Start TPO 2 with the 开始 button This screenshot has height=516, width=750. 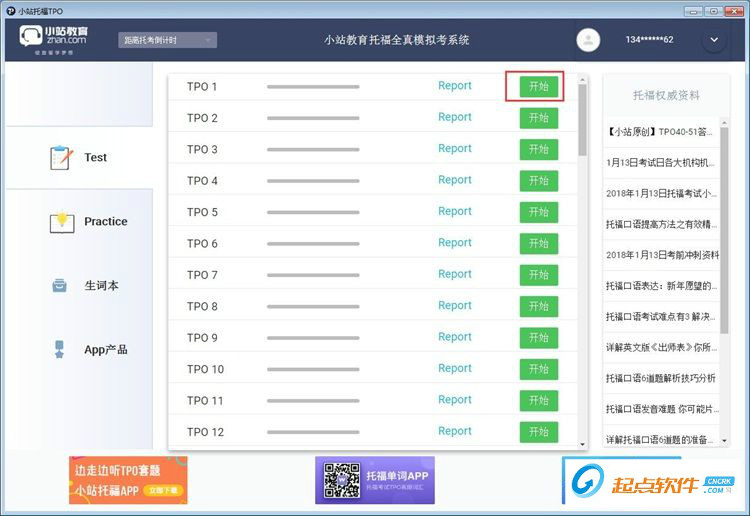coord(539,118)
